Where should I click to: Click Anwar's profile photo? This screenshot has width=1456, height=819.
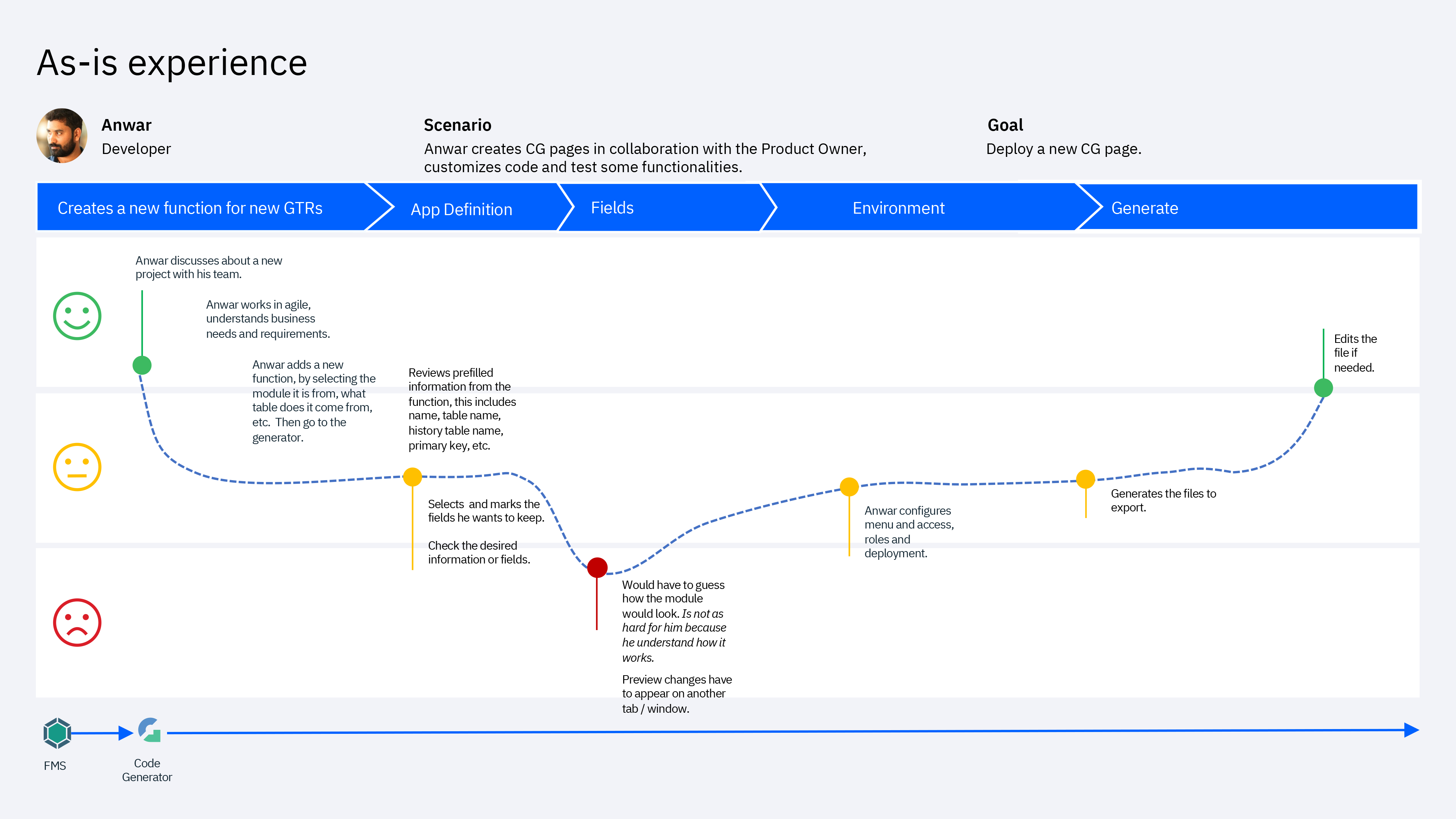pyautogui.click(x=62, y=136)
